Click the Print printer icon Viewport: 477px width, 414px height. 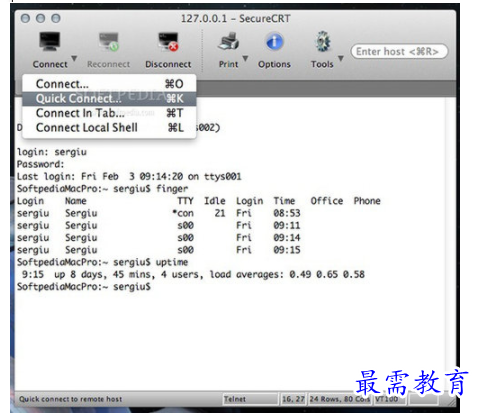click(229, 41)
